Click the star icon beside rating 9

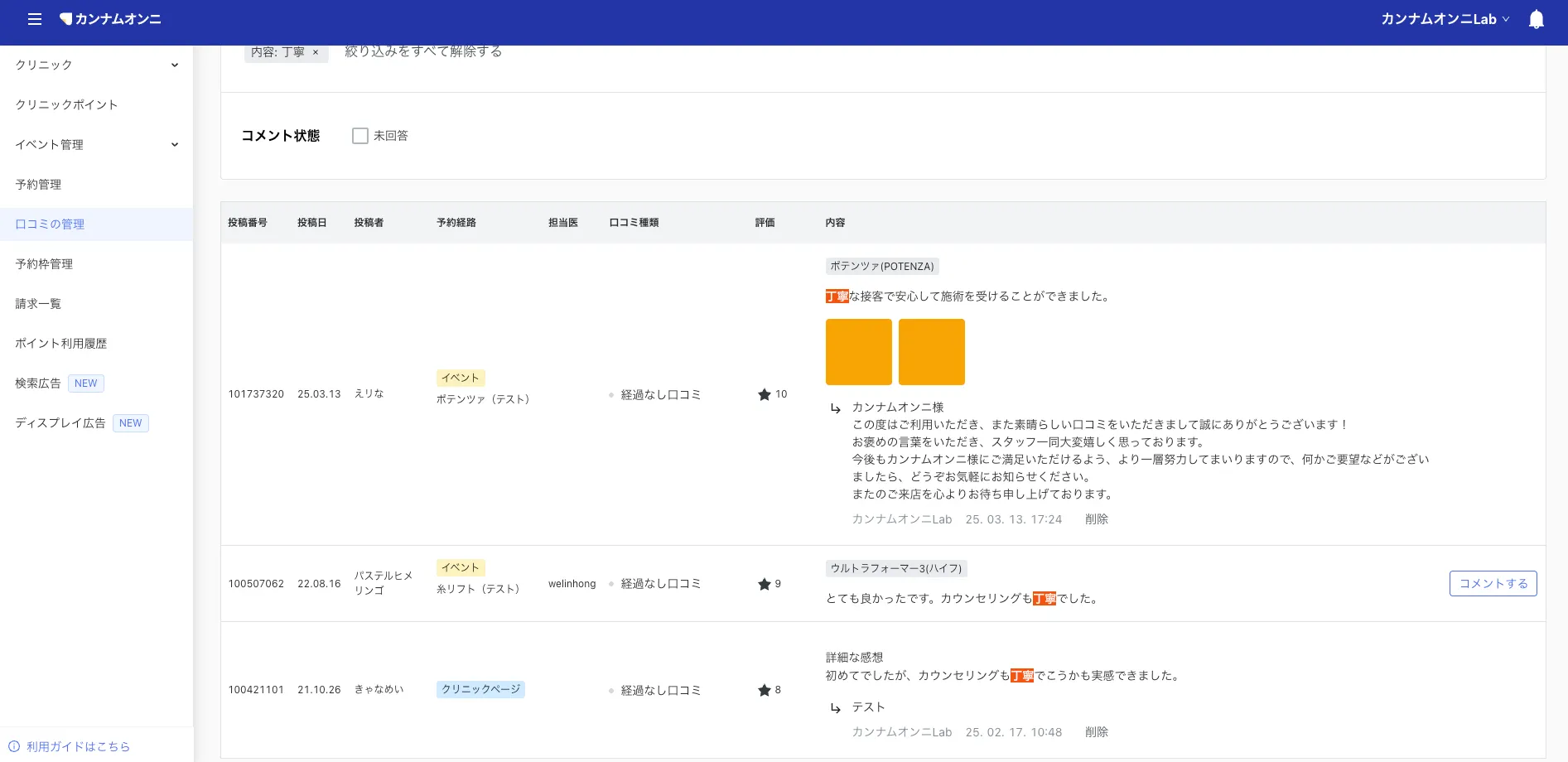point(765,584)
